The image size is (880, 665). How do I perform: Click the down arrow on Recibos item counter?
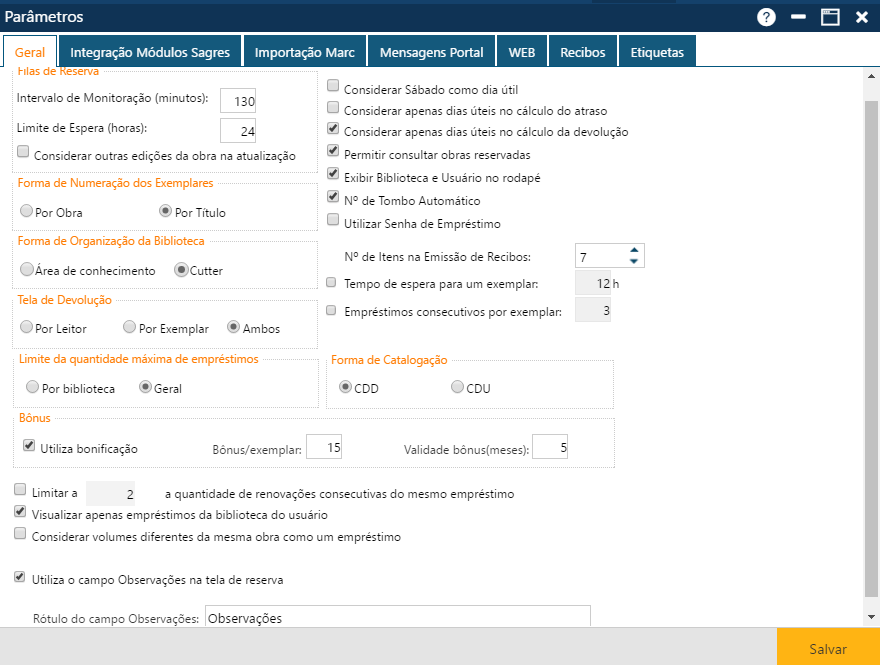634,261
